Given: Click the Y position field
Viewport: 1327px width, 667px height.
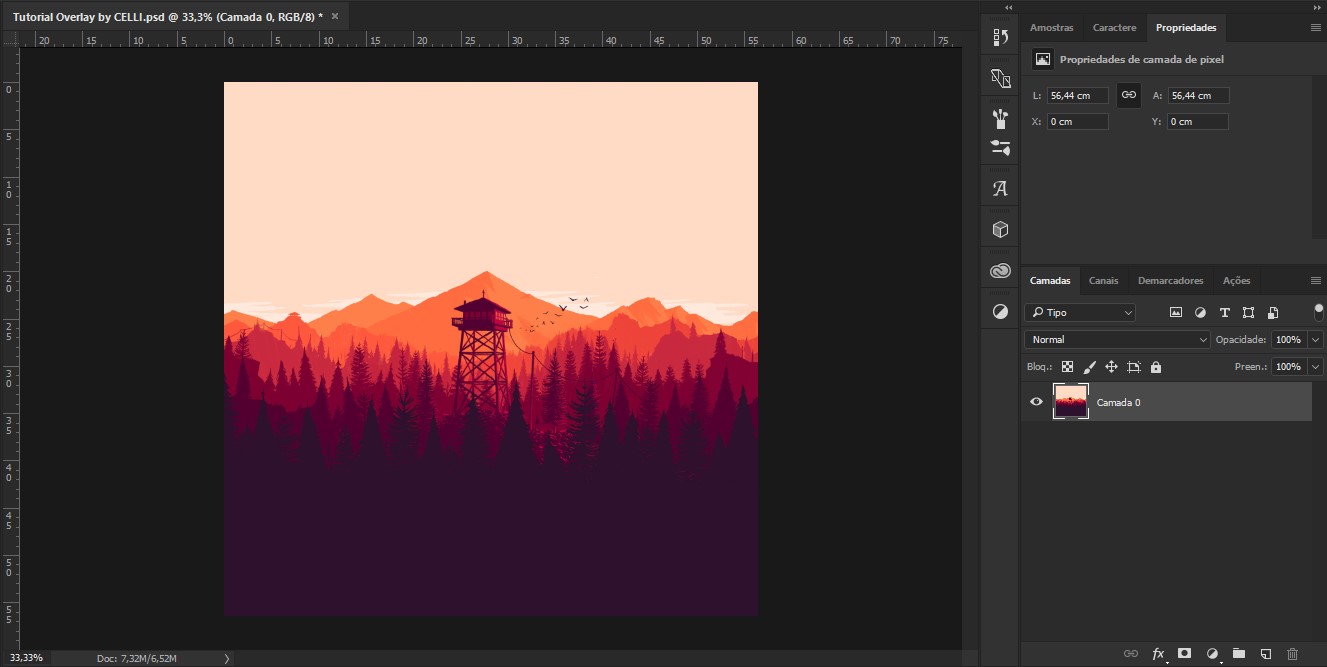Looking at the screenshot, I should [x=1198, y=122].
